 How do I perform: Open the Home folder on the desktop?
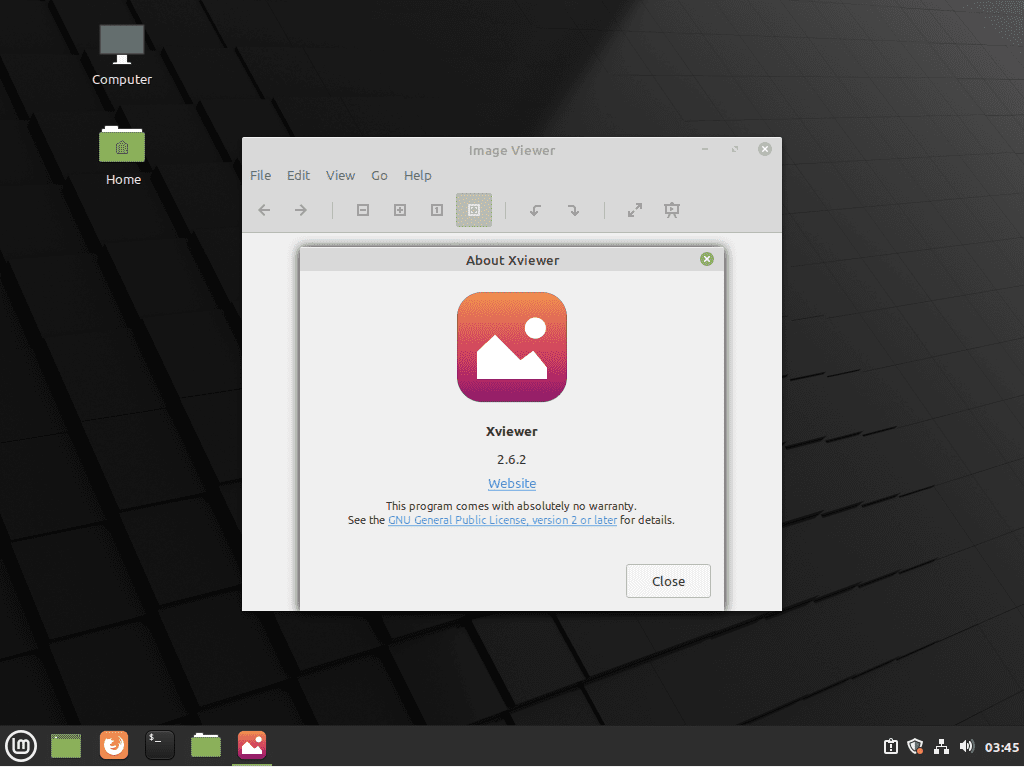coord(121,145)
